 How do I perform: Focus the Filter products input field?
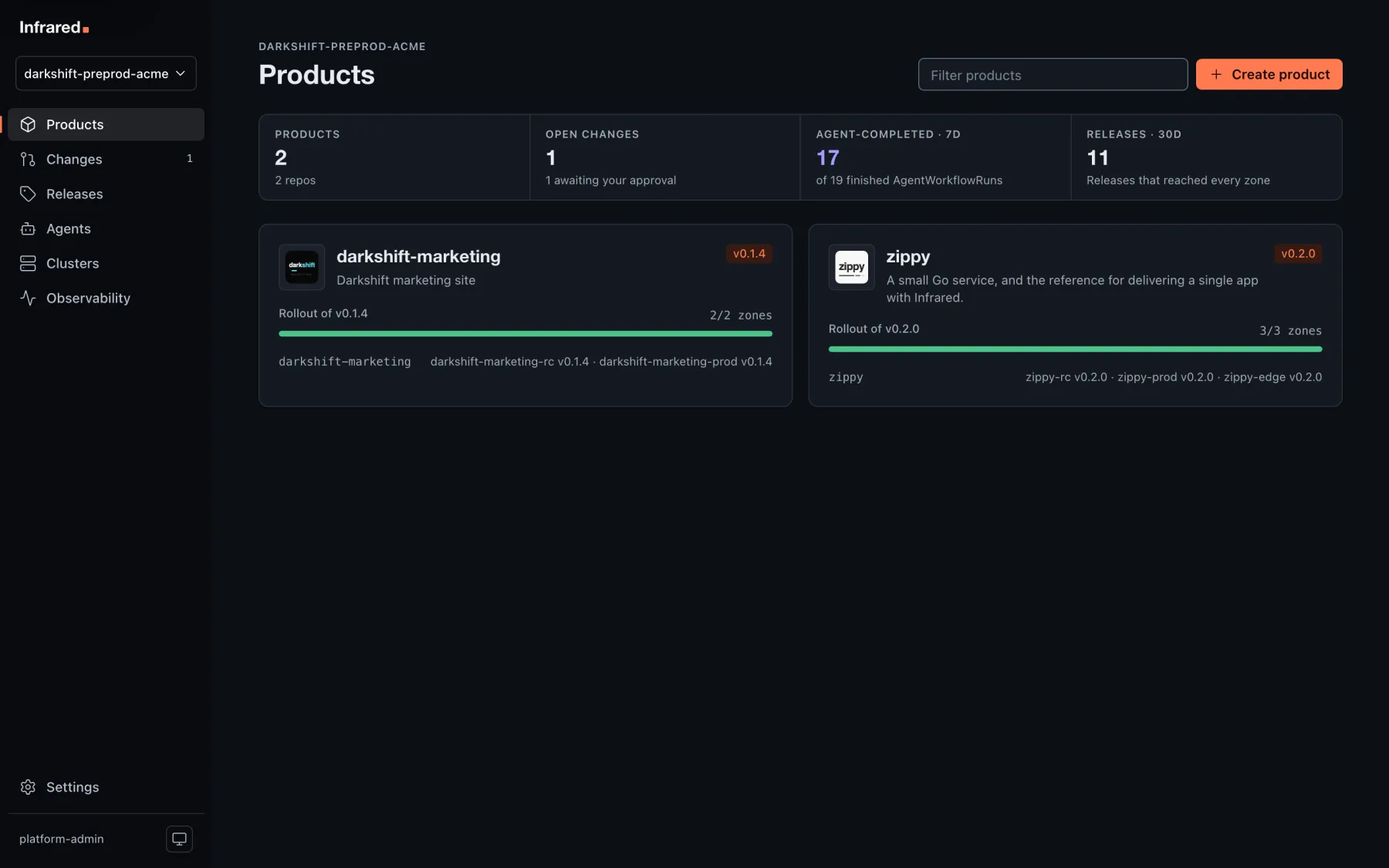(1053, 75)
